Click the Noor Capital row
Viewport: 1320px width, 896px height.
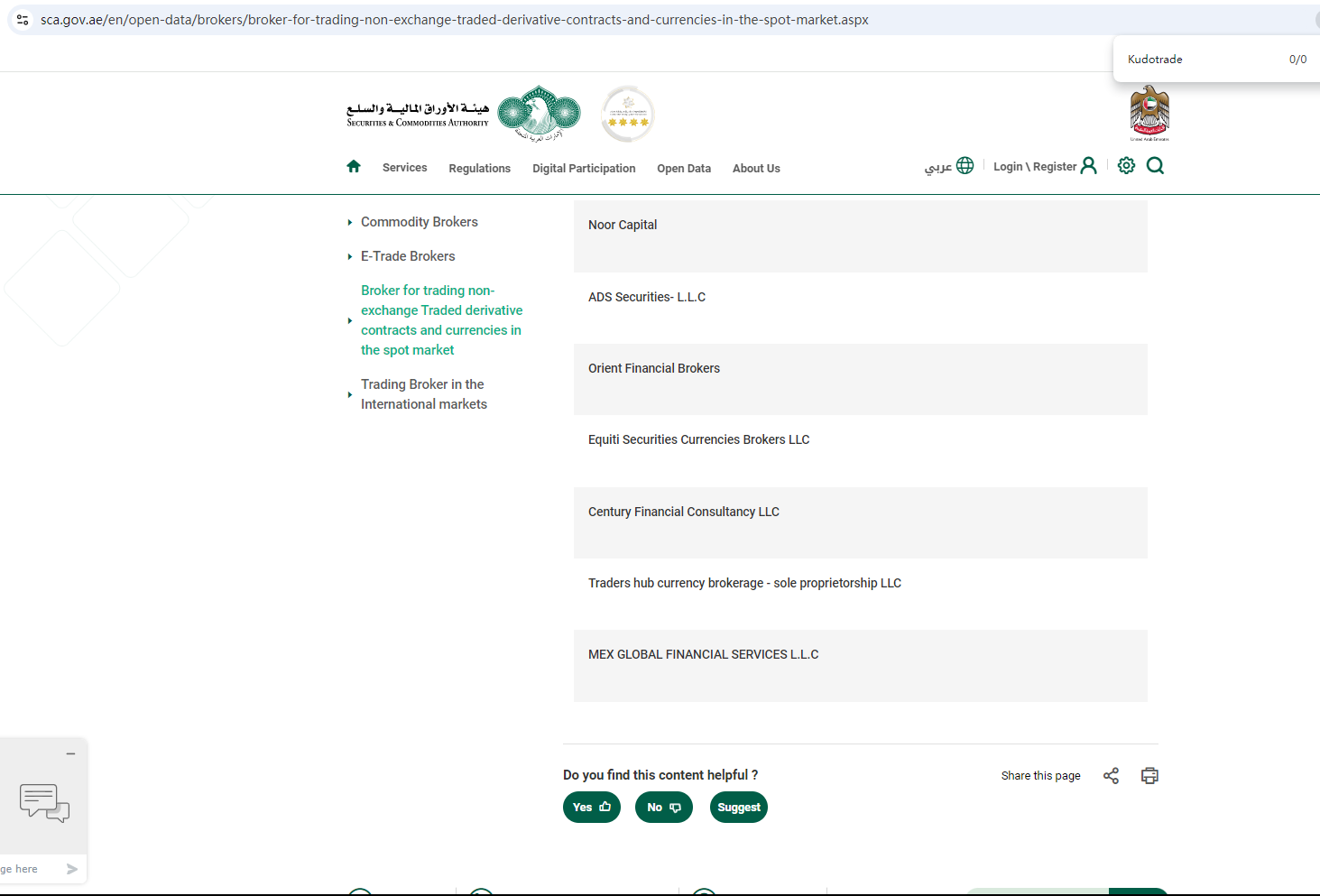[x=861, y=236]
